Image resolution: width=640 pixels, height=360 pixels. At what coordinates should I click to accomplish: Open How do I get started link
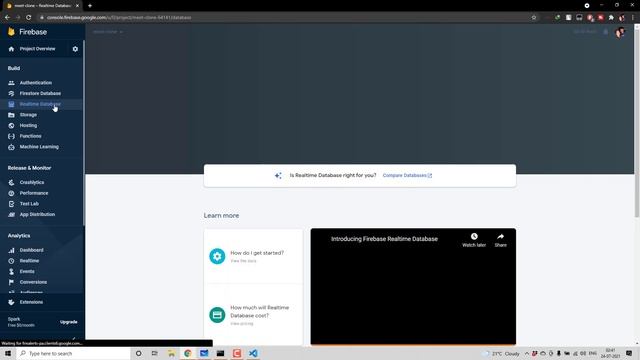257,253
